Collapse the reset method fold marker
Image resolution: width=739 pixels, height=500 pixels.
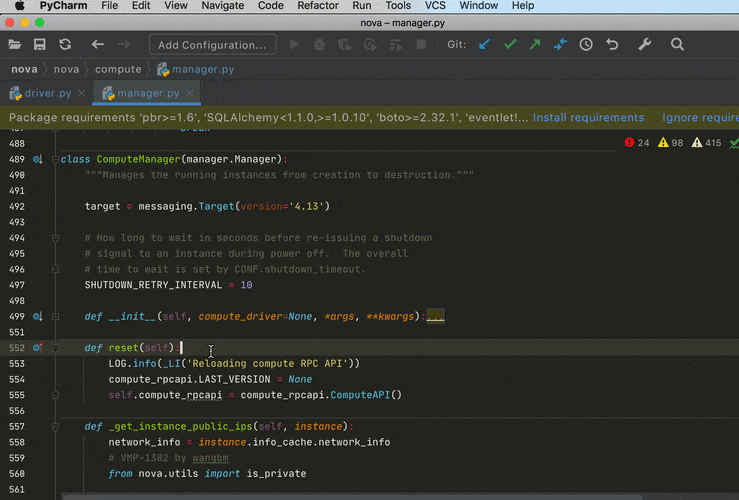click(x=54, y=348)
